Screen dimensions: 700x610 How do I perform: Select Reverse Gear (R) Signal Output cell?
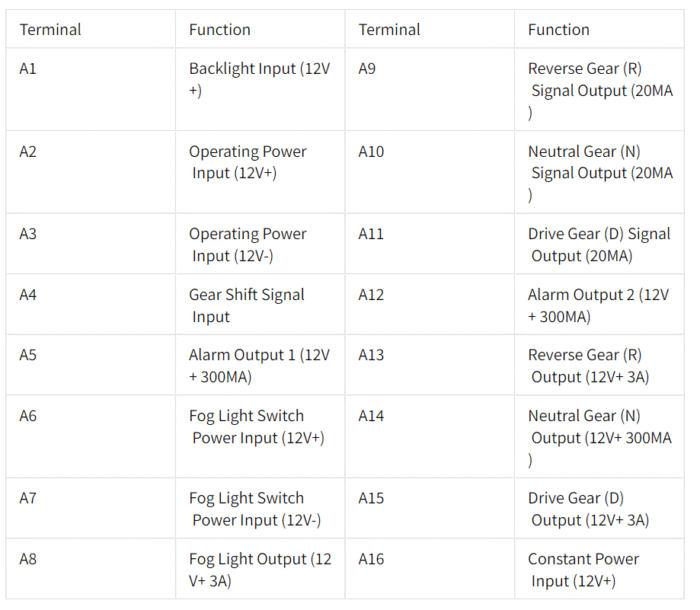tap(599, 89)
